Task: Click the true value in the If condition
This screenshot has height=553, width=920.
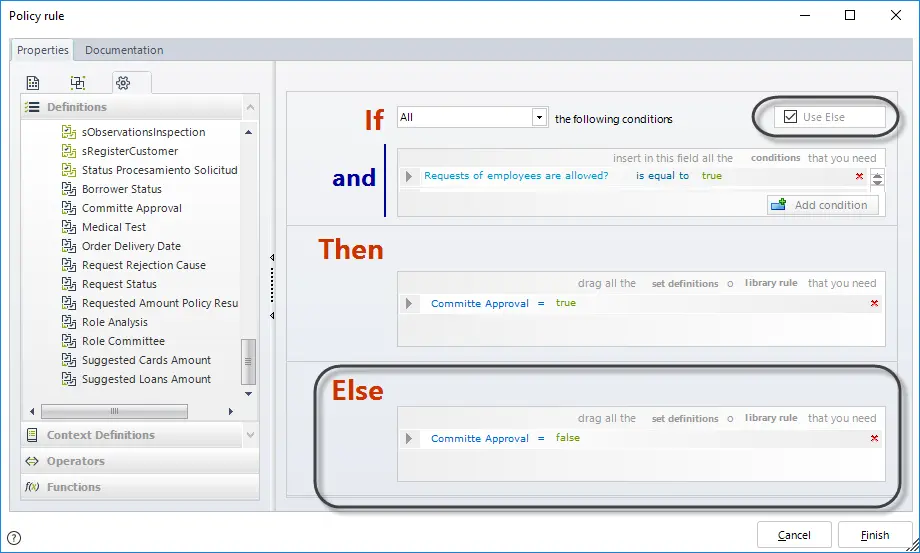Action: click(712, 175)
